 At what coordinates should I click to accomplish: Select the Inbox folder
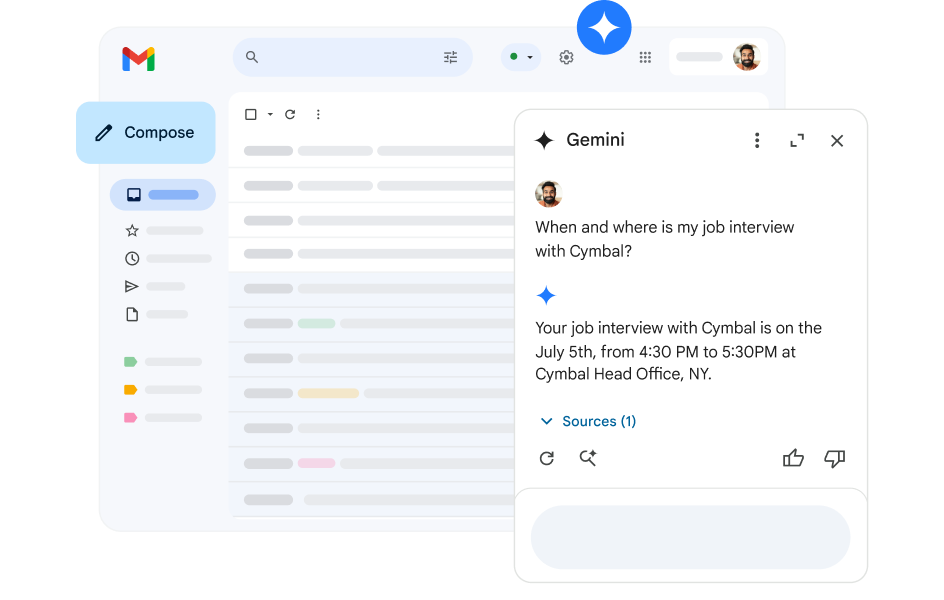[163, 194]
